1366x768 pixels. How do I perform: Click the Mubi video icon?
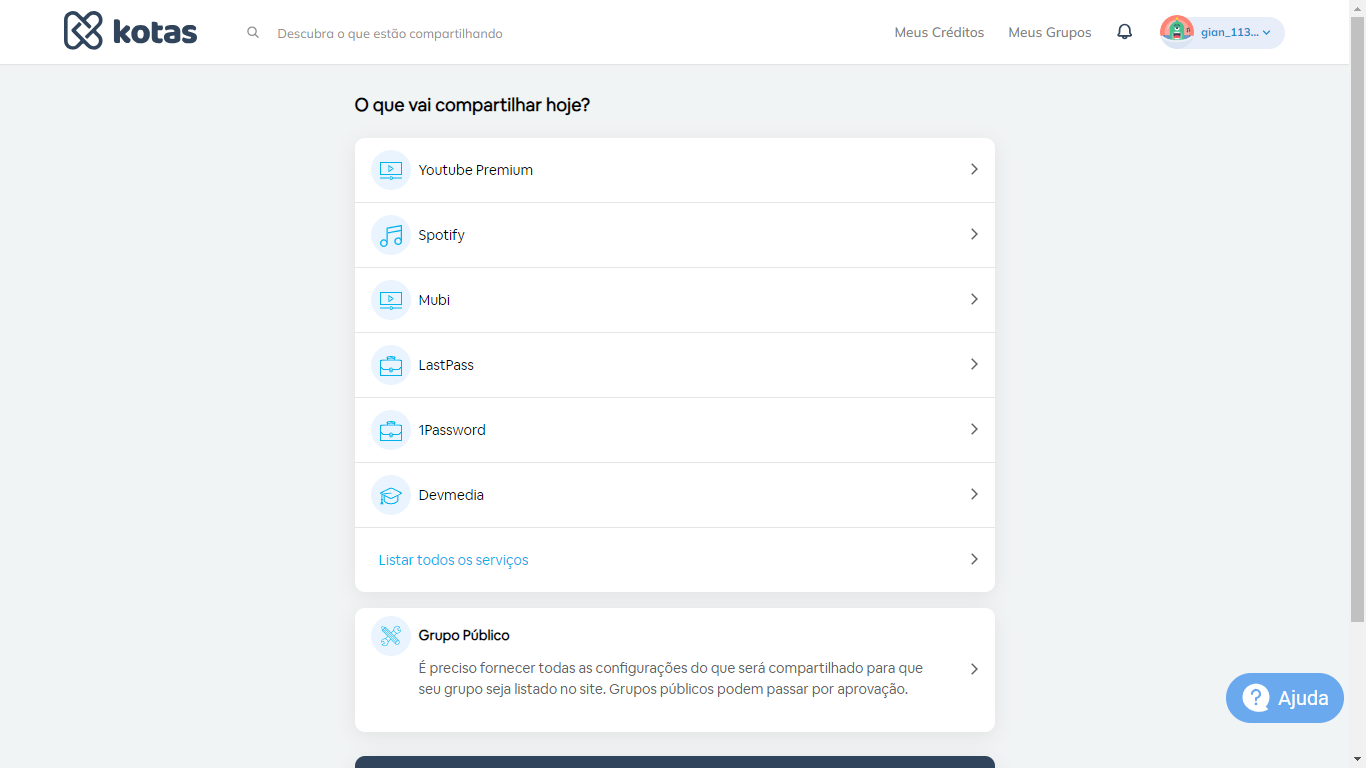click(x=391, y=300)
